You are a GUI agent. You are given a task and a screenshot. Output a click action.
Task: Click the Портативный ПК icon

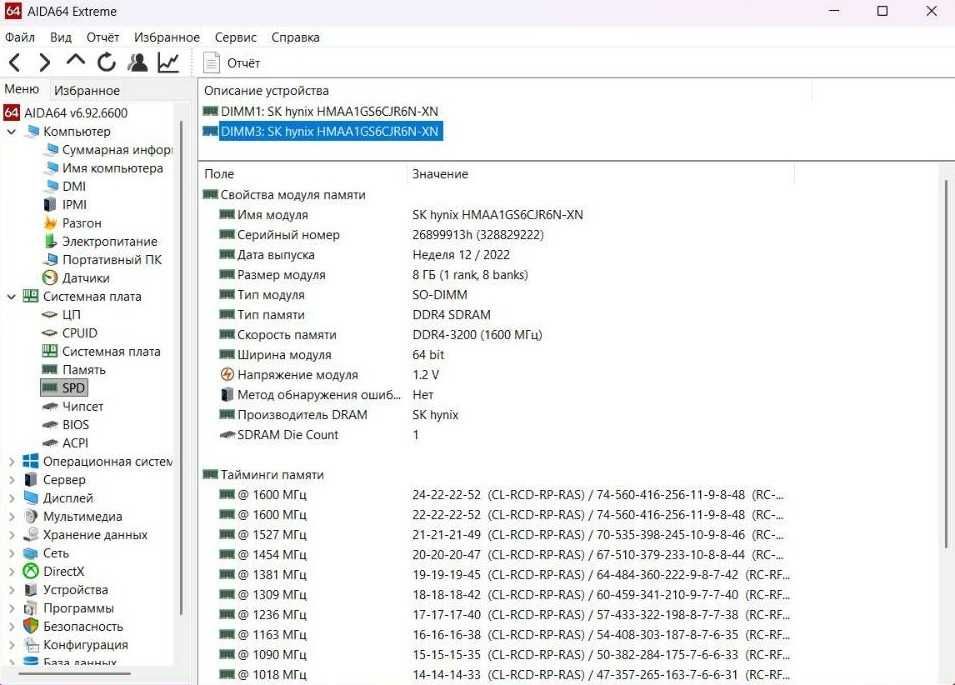pyautogui.click(x=51, y=259)
